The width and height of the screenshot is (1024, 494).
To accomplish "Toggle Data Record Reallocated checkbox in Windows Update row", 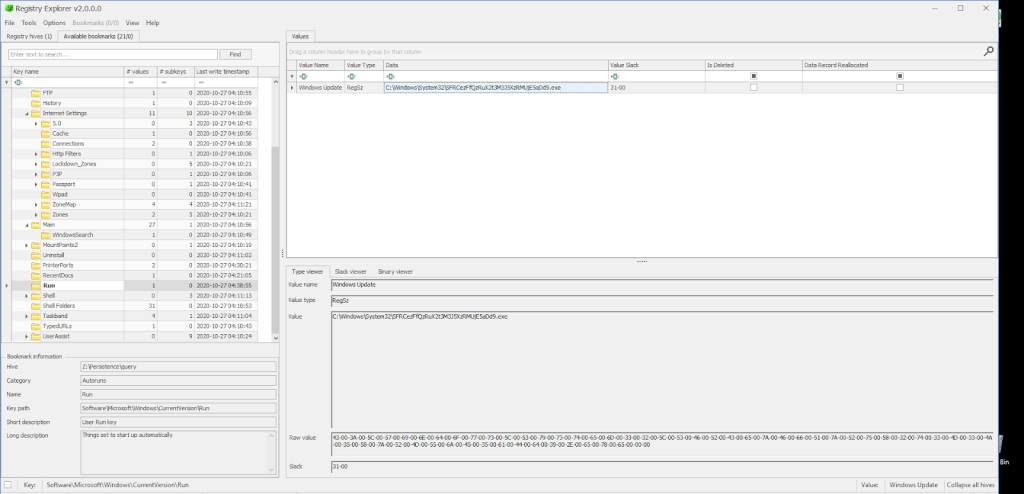I will [x=900, y=88].
